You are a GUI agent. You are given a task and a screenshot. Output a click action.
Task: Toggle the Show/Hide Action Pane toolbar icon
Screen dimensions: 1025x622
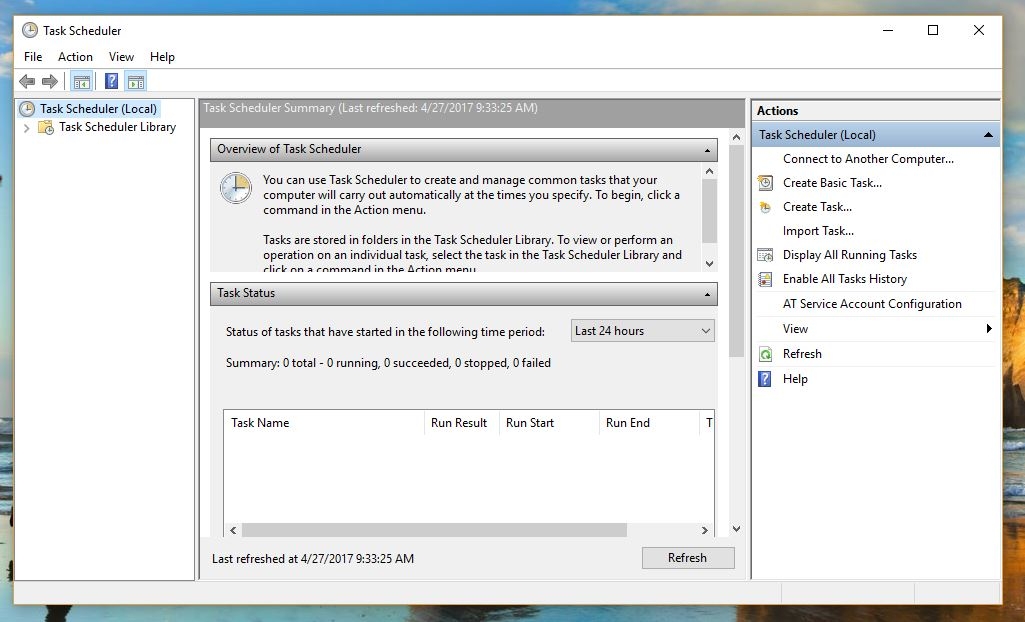(x=135, y=82)
